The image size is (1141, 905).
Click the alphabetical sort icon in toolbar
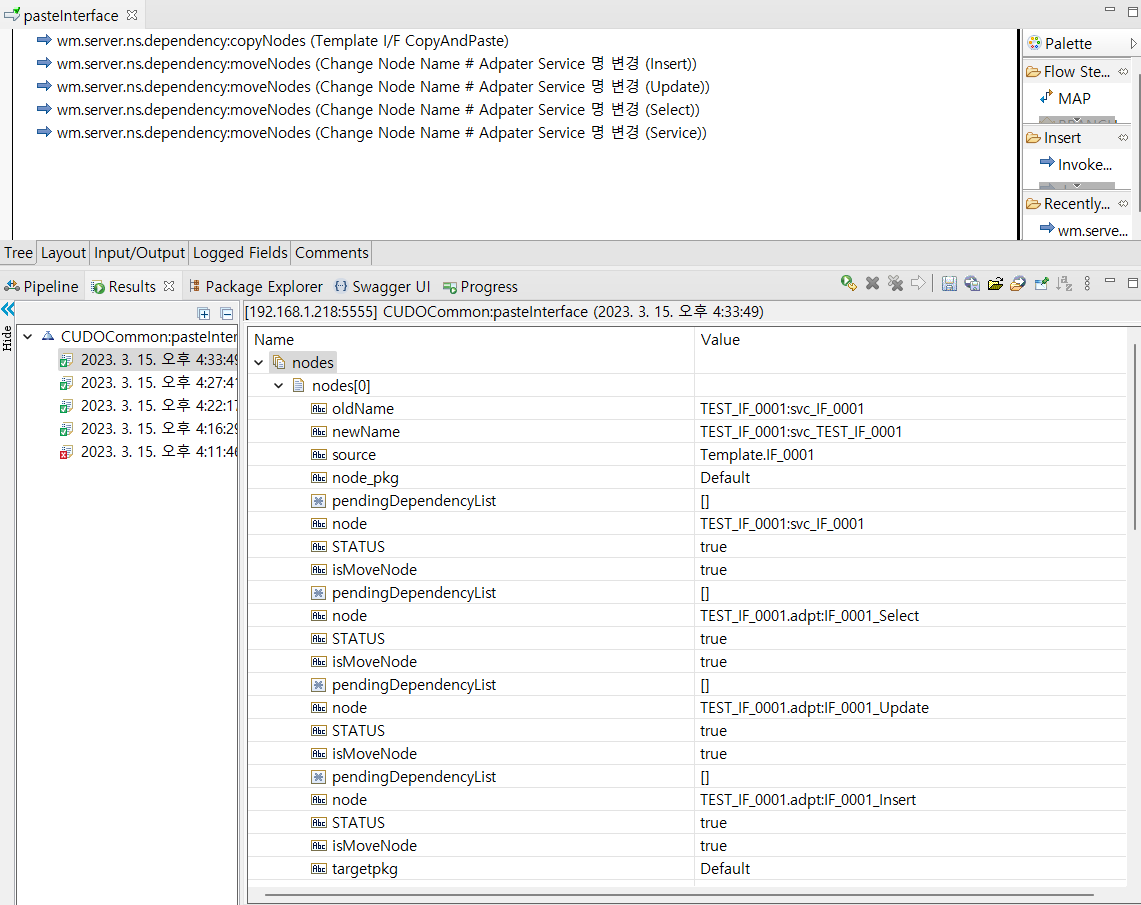[1065, 284]
